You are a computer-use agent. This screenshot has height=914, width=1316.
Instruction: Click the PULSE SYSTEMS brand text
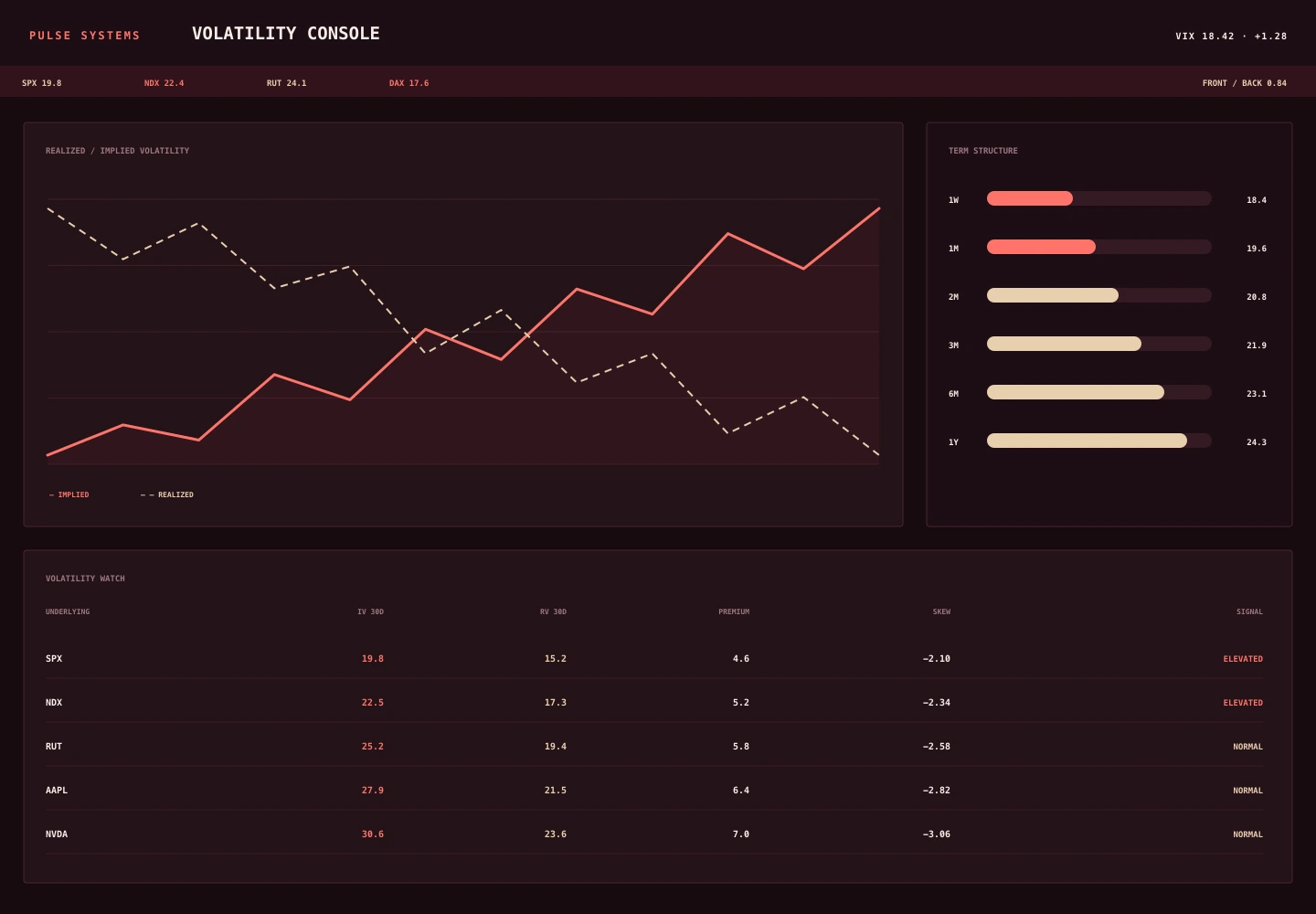pyautogui.click(x=85, y=36)
